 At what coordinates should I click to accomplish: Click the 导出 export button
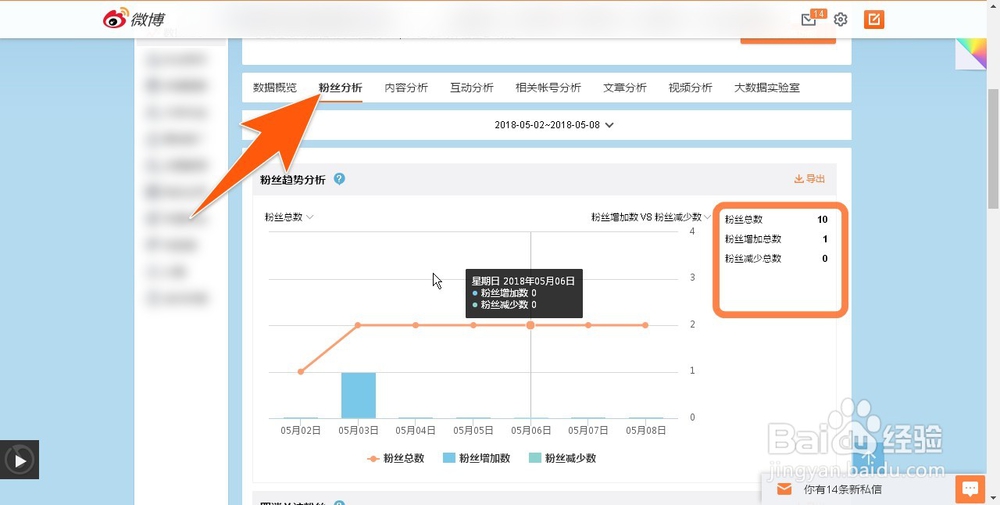pyautogui.click(x=809, y=179)
